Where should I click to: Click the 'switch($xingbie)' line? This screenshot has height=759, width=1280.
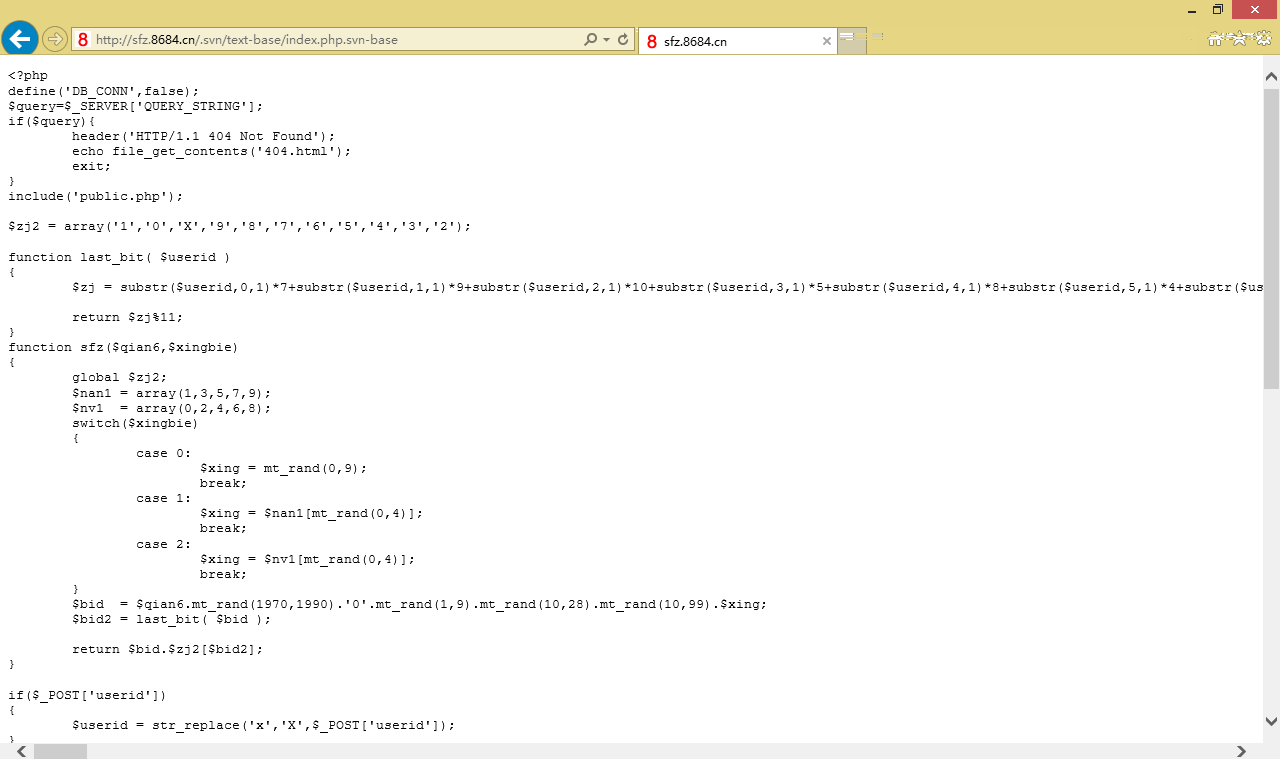click(x=136, y=423)
